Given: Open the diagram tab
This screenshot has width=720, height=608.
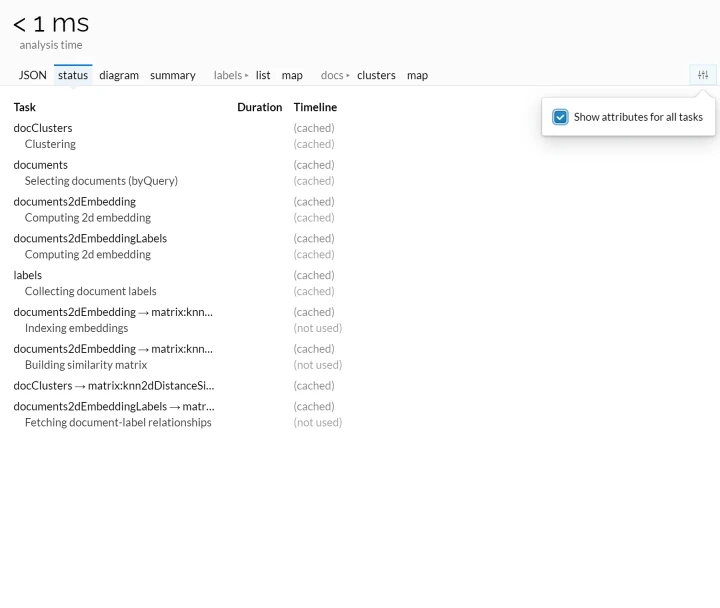Looking at the screenshot, I should click(x=119, y=75).
